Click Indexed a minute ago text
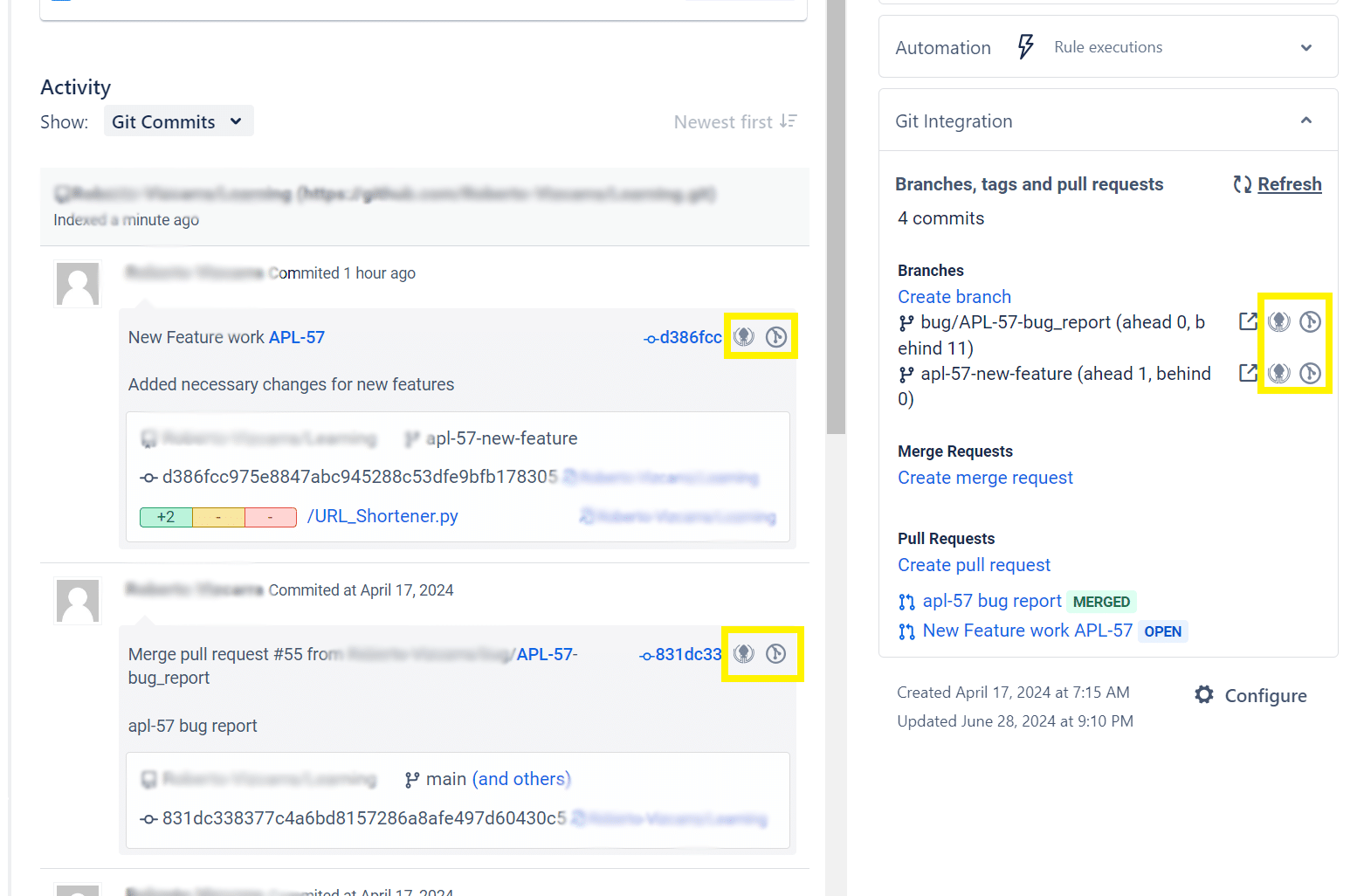The height and width of the screenshot is (896, 1357). [126, 220]
